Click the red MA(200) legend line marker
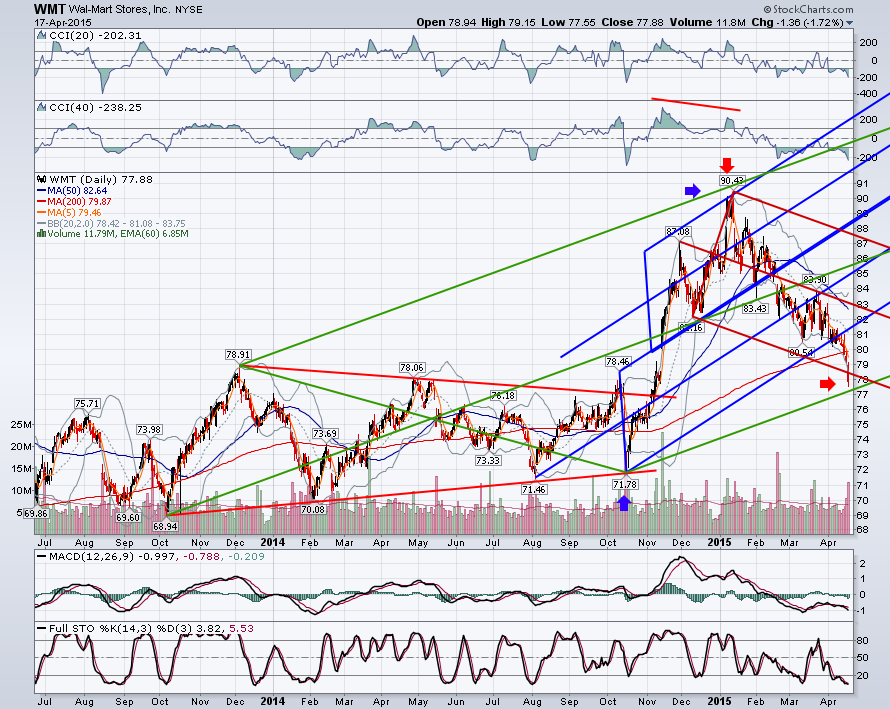Screen dimensions: 890x709 coord(41,202)
